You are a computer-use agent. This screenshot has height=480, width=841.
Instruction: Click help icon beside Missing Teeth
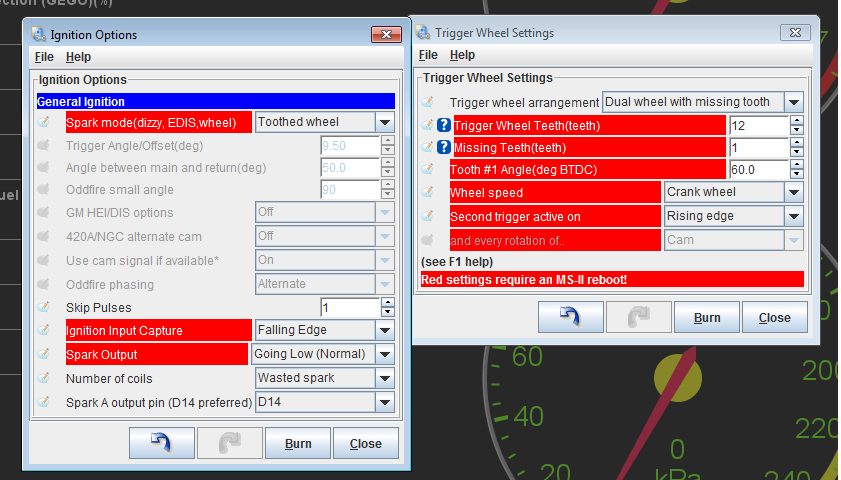tap(444, 147)
